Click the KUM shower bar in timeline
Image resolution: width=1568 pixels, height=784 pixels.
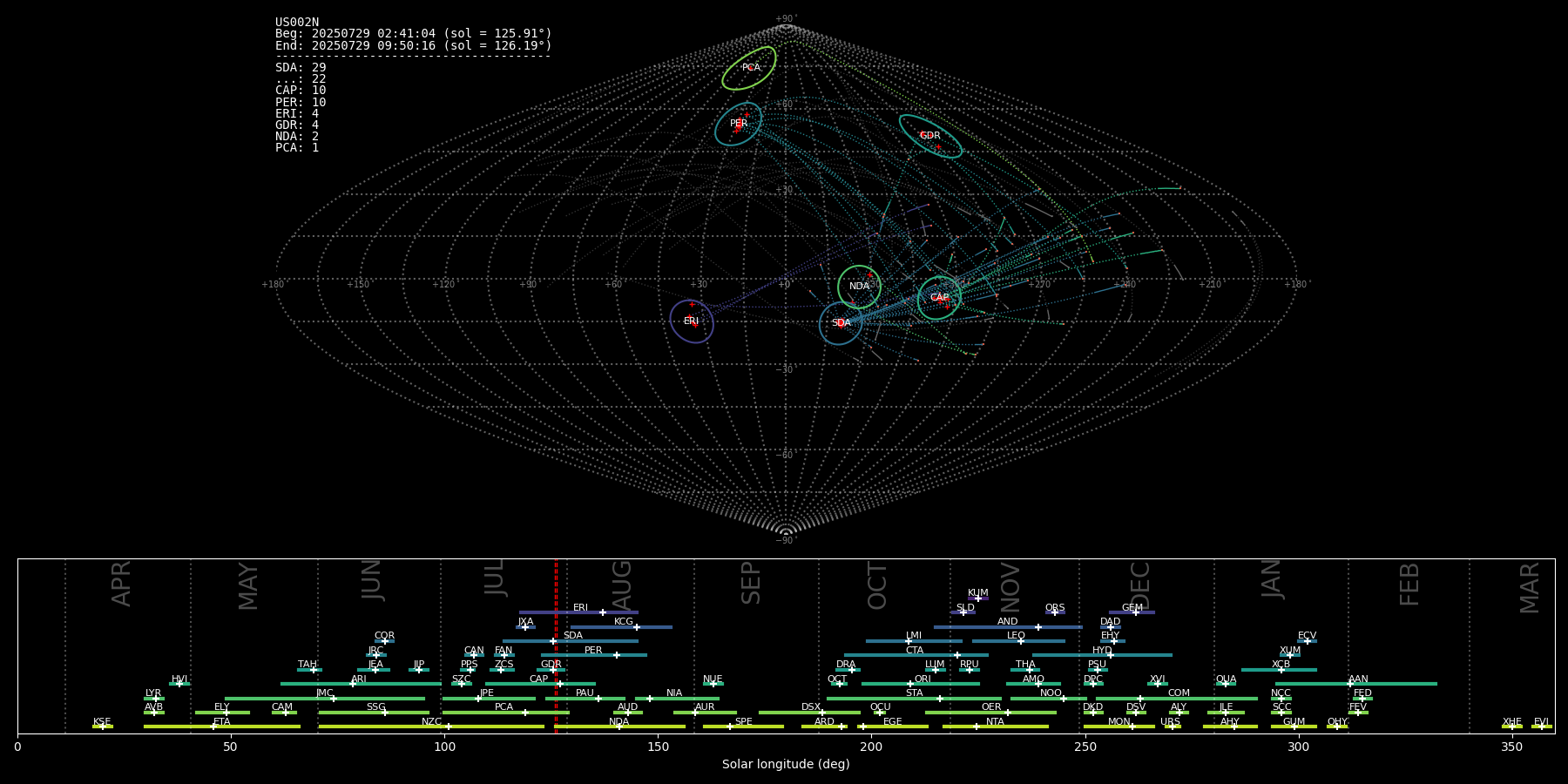[978, 598]
